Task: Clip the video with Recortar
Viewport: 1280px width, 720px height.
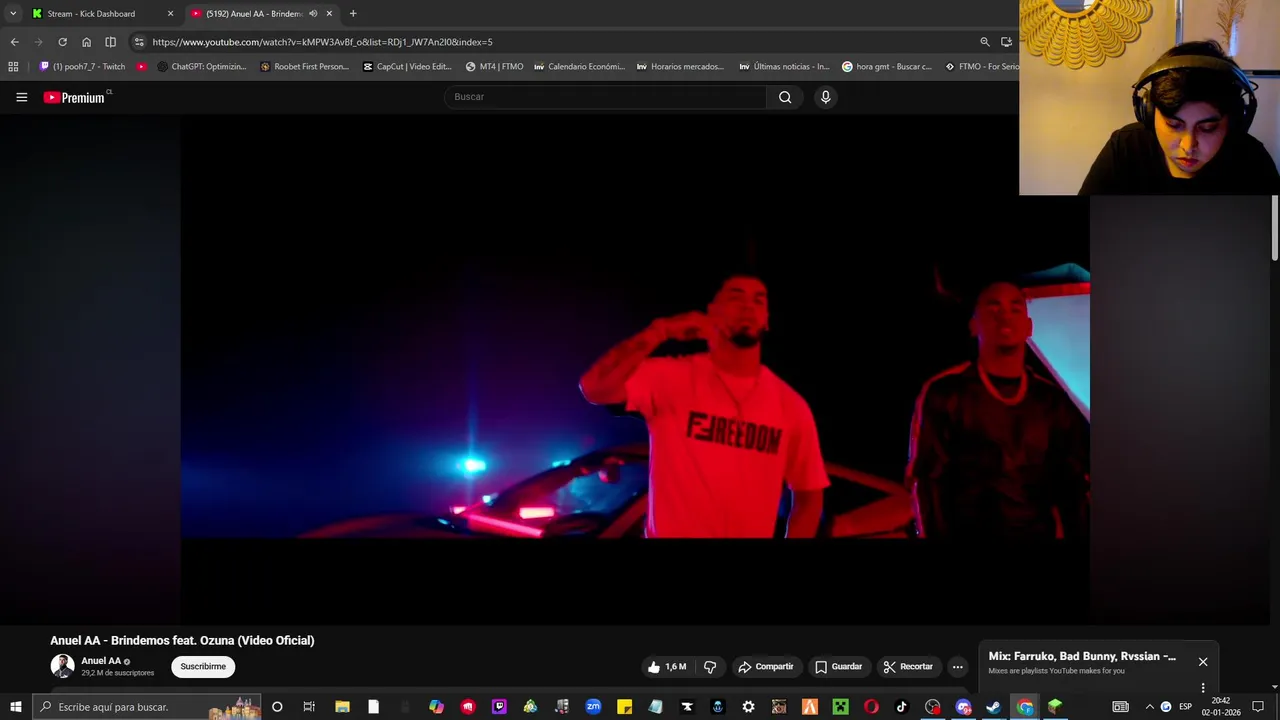Action: point(908,667)
